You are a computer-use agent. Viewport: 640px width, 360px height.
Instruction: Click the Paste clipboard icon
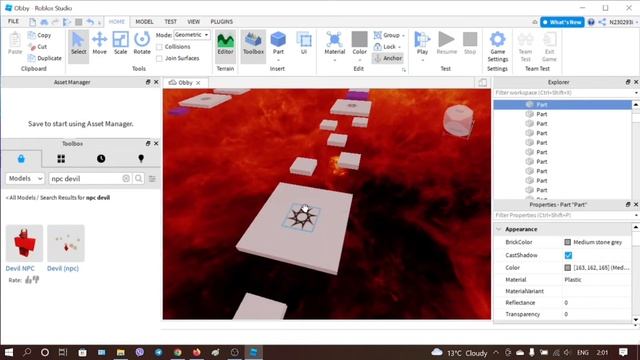15,40
